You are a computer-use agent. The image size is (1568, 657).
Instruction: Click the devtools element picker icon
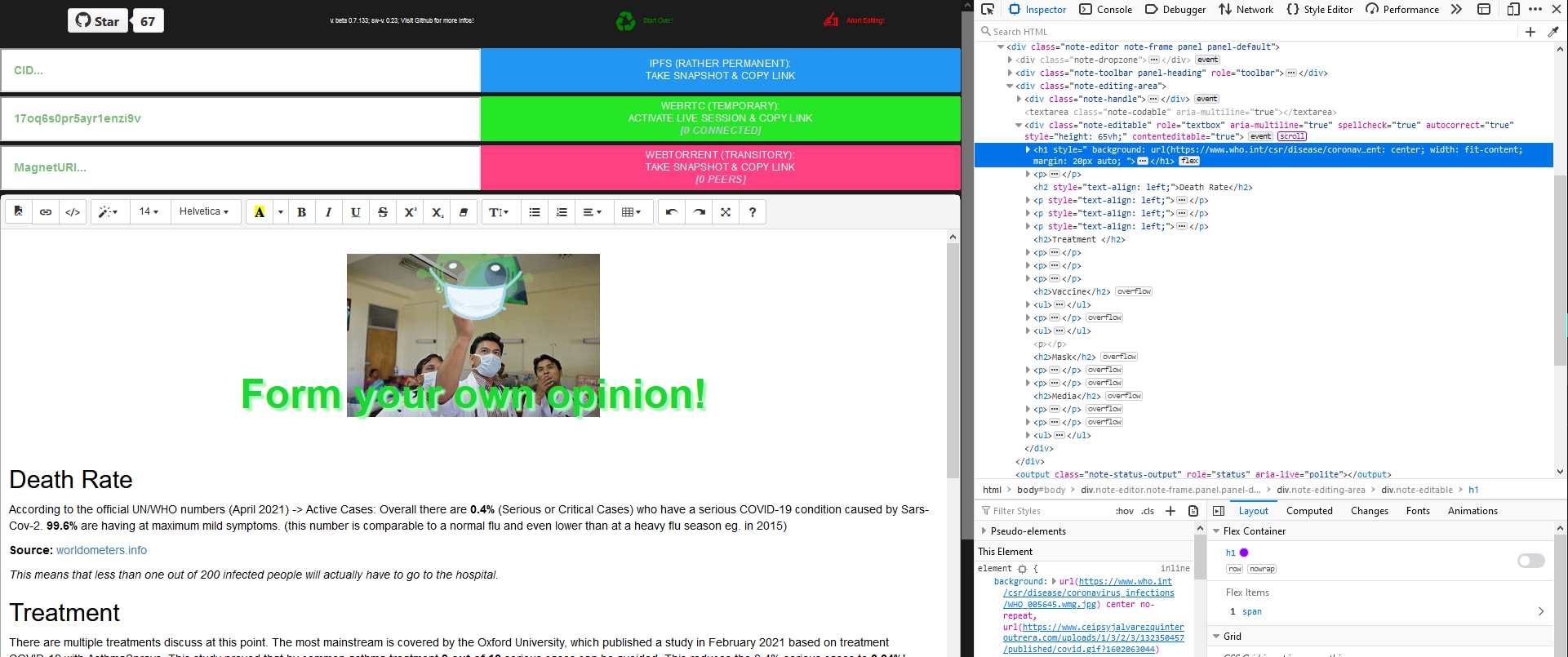tap(988, 10)
